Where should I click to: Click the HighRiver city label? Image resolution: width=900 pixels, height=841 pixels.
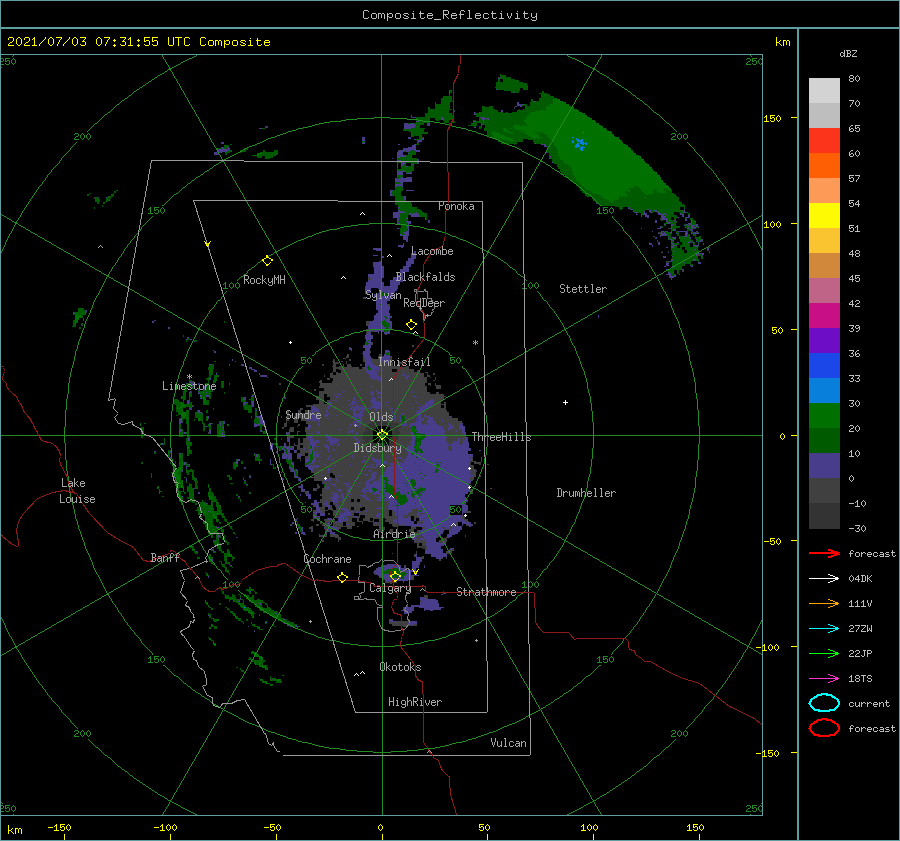[415, 702]
